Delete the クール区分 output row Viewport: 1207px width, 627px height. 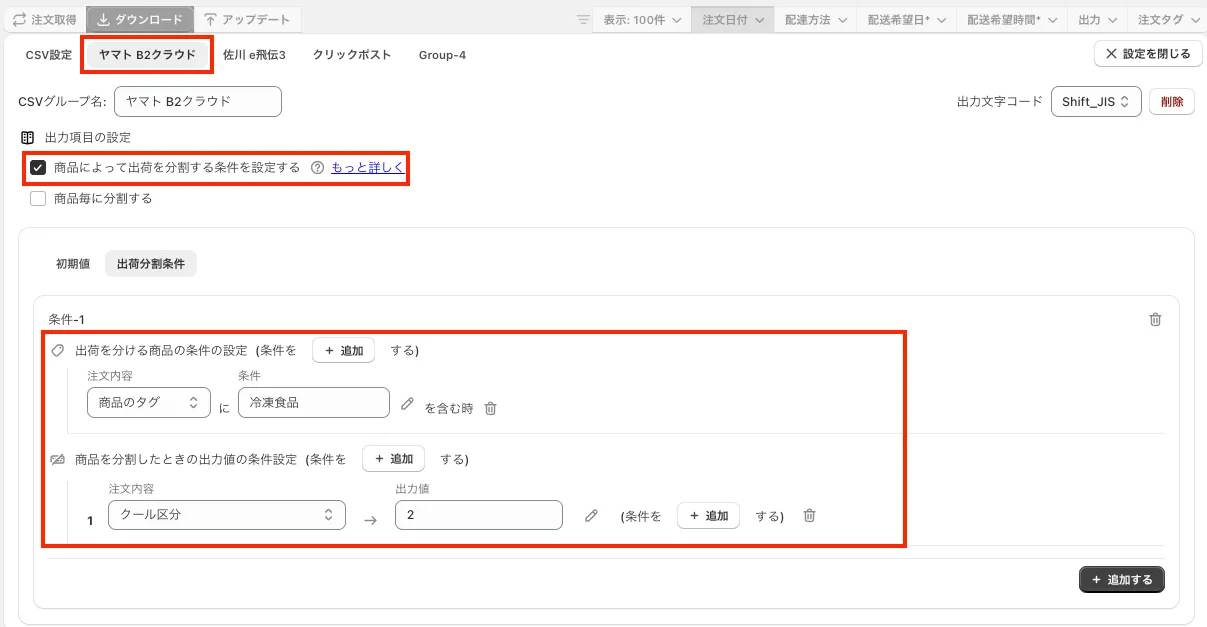click(810, 515)
